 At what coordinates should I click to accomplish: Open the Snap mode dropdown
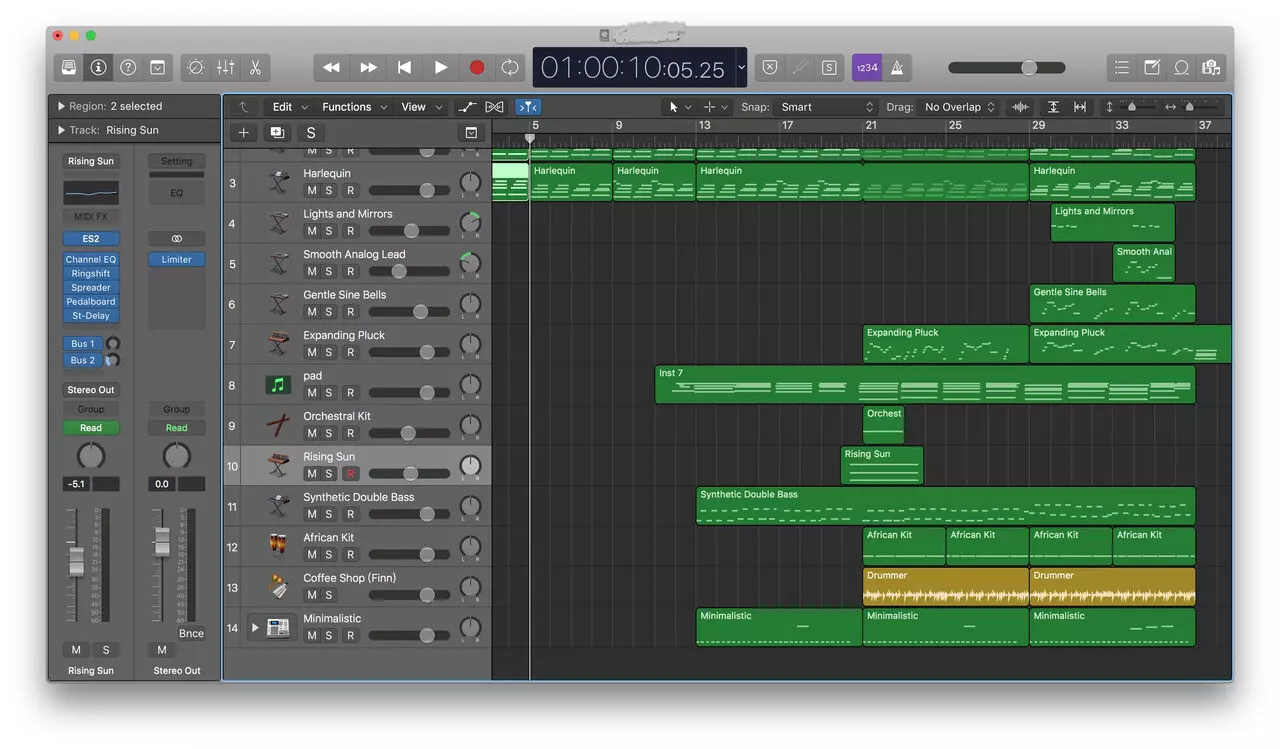(825, 106)
